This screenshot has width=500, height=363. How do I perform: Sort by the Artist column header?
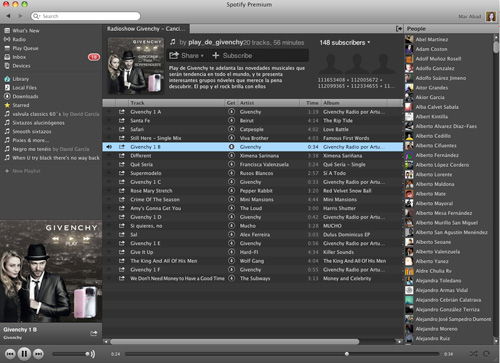247,103
